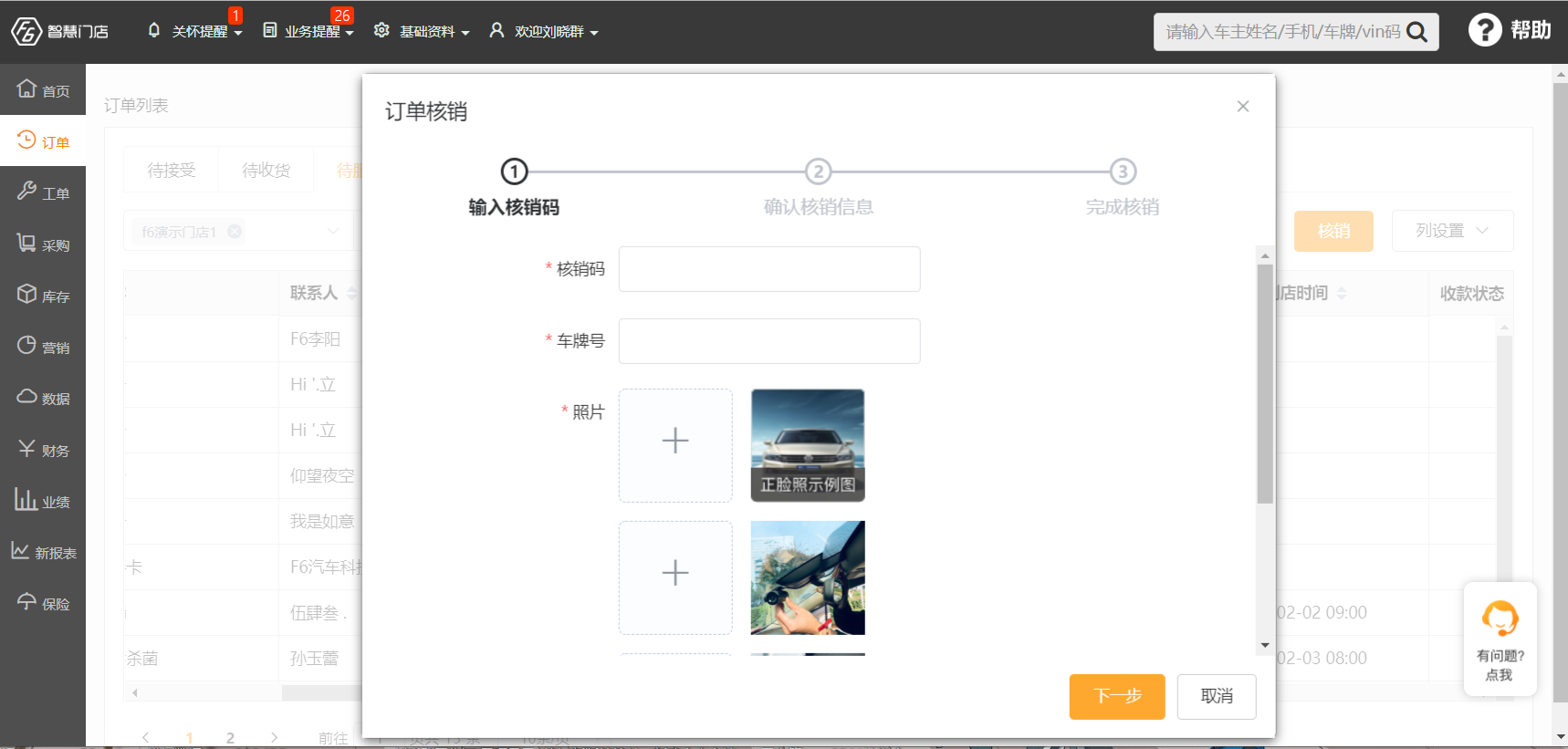Expand the 基础资料 settings menu
This screenshot has width=1568, height=749.
pyautogui.click(x=422, y=31)
